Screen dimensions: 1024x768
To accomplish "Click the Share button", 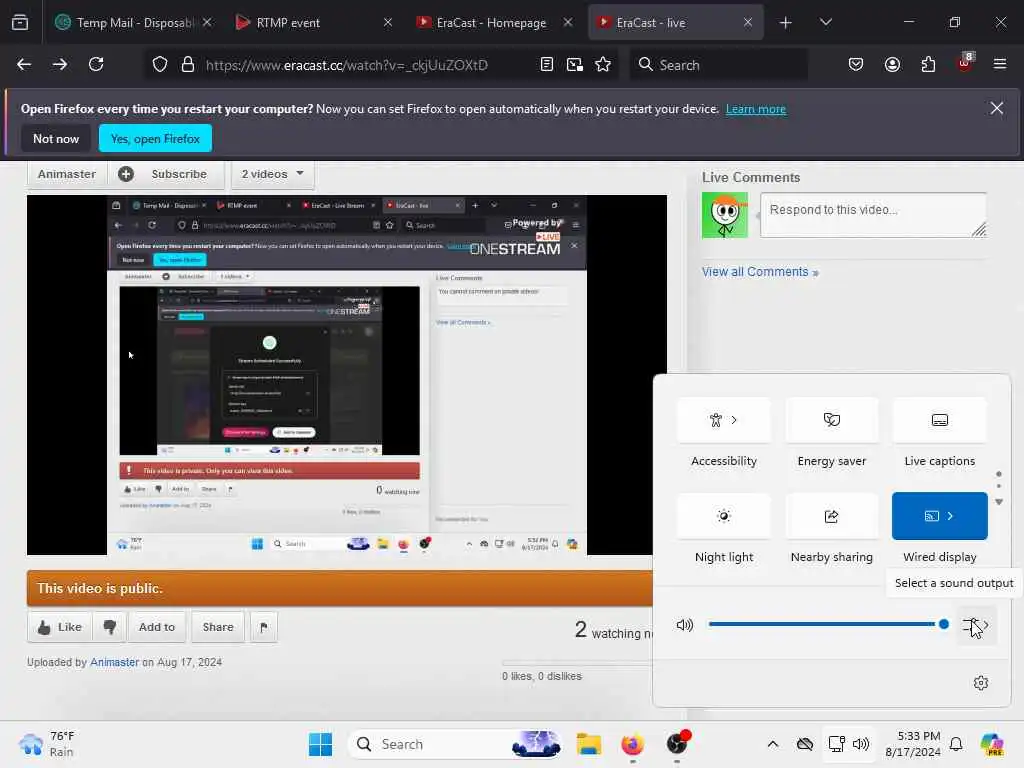I will (x=218, y=627).
